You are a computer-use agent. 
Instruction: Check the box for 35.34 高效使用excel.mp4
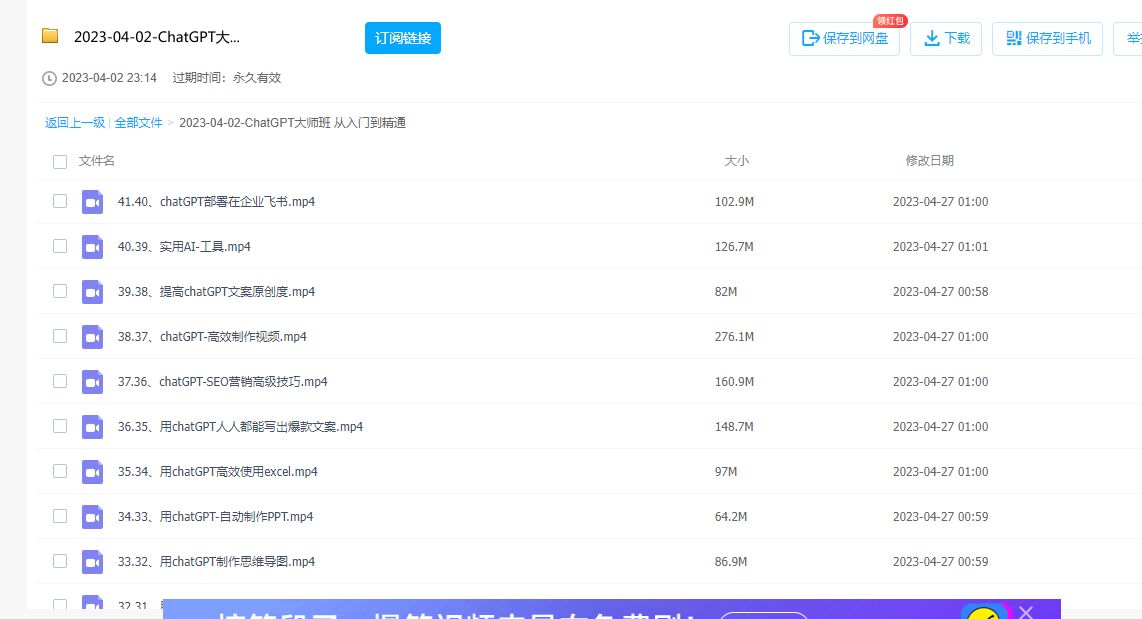60,471
